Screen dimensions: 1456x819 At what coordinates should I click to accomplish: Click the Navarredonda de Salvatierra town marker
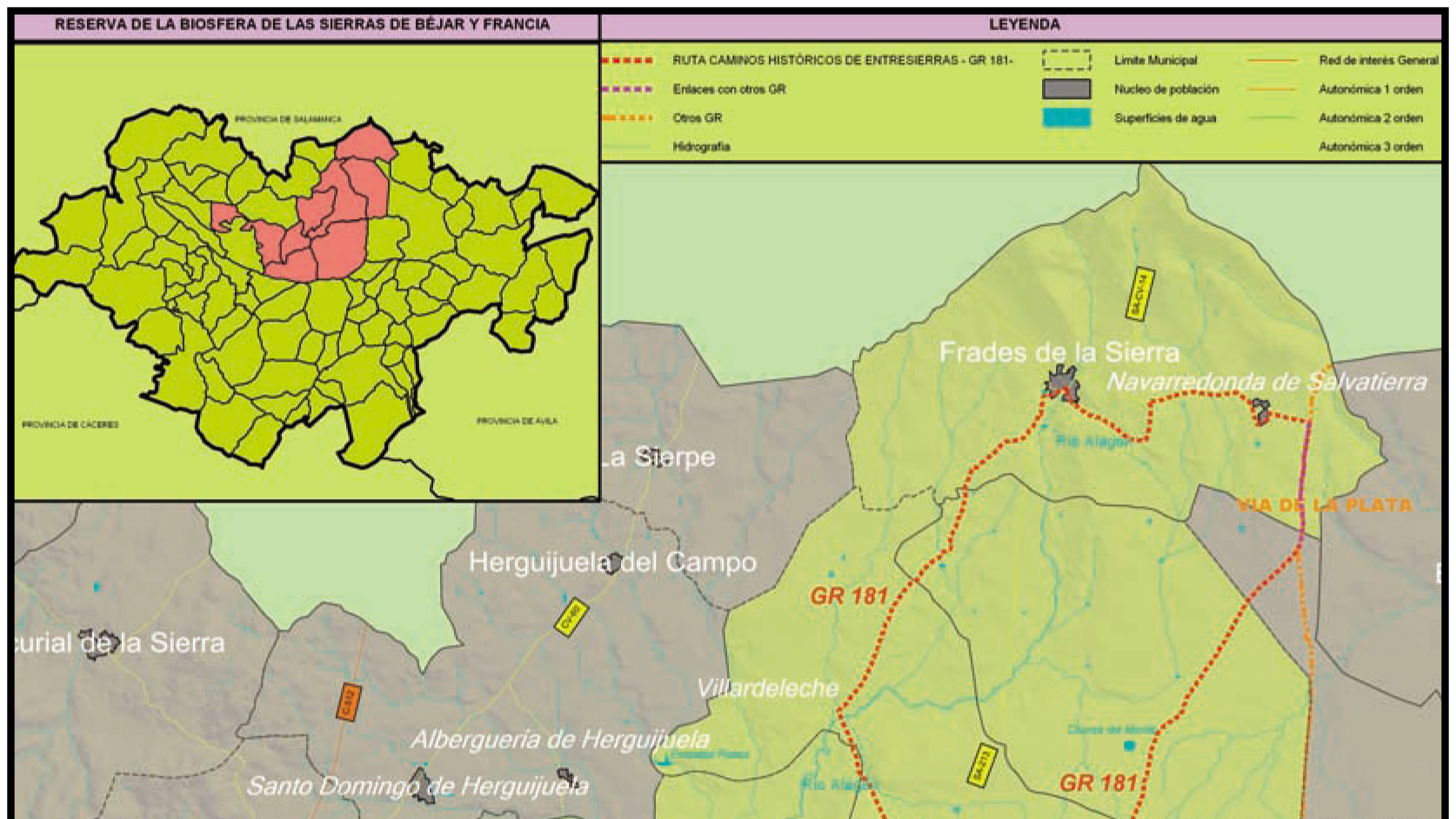tap(1260, 412)
